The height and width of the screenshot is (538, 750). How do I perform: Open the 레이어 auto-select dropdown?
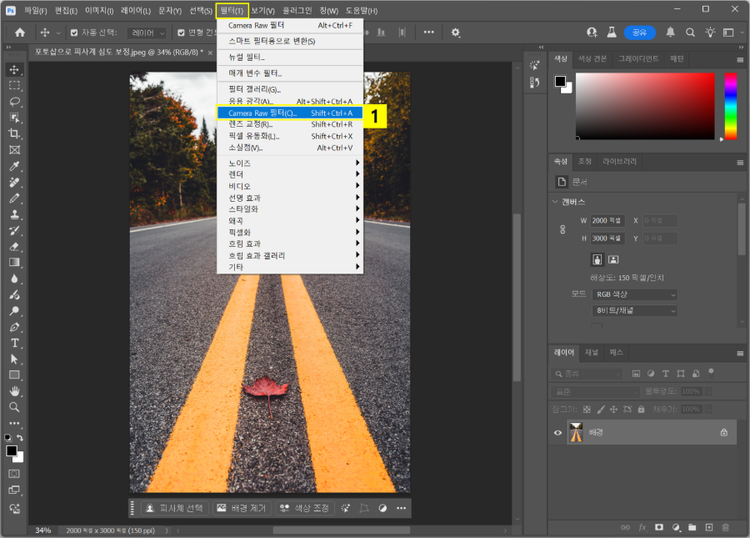point(146,33)
